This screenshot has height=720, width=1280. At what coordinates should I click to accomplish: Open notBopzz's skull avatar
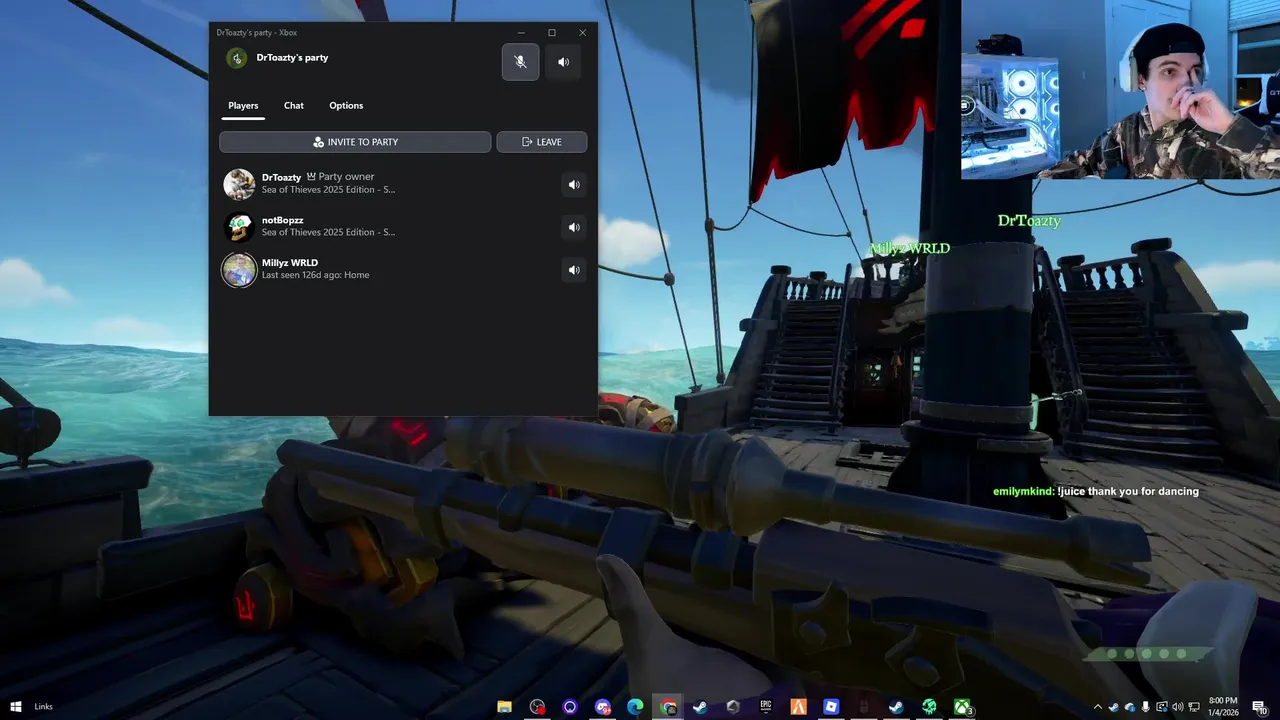239,227
